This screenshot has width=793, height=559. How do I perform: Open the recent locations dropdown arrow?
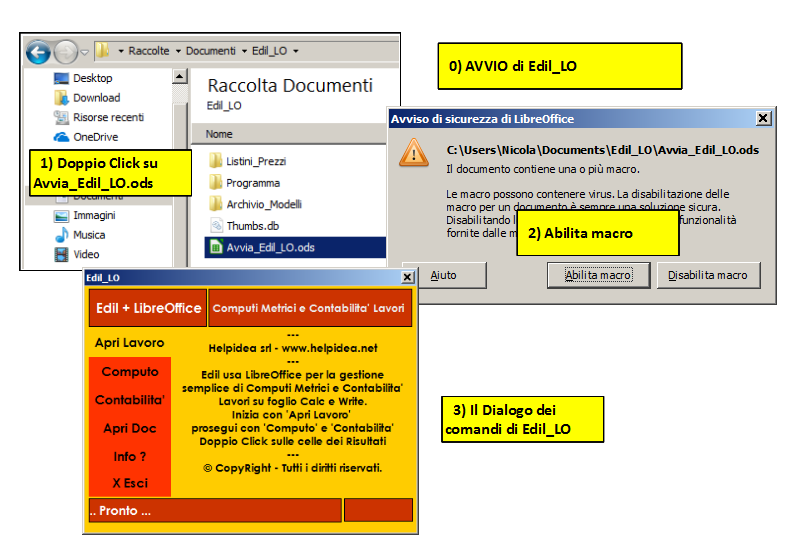pos(84,52)
